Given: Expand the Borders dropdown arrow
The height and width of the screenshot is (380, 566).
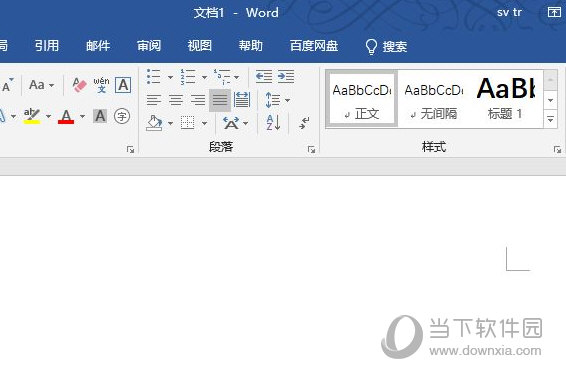Looking at the screenshot, I should (x=204, y=123).
